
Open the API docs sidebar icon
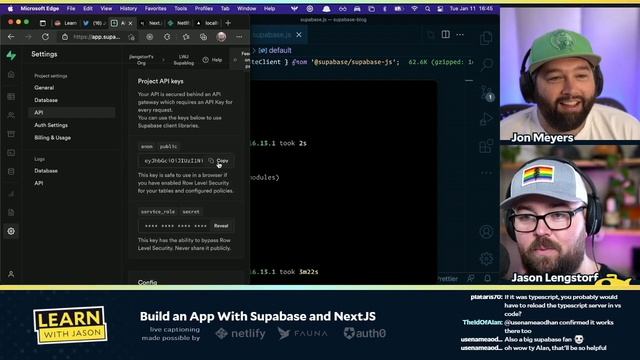pos(11,212)
